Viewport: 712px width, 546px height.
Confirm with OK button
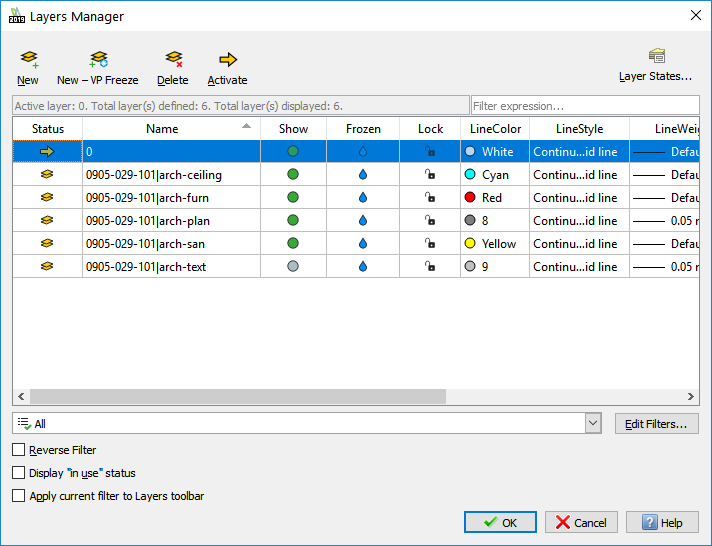click(x=500, y=522)
